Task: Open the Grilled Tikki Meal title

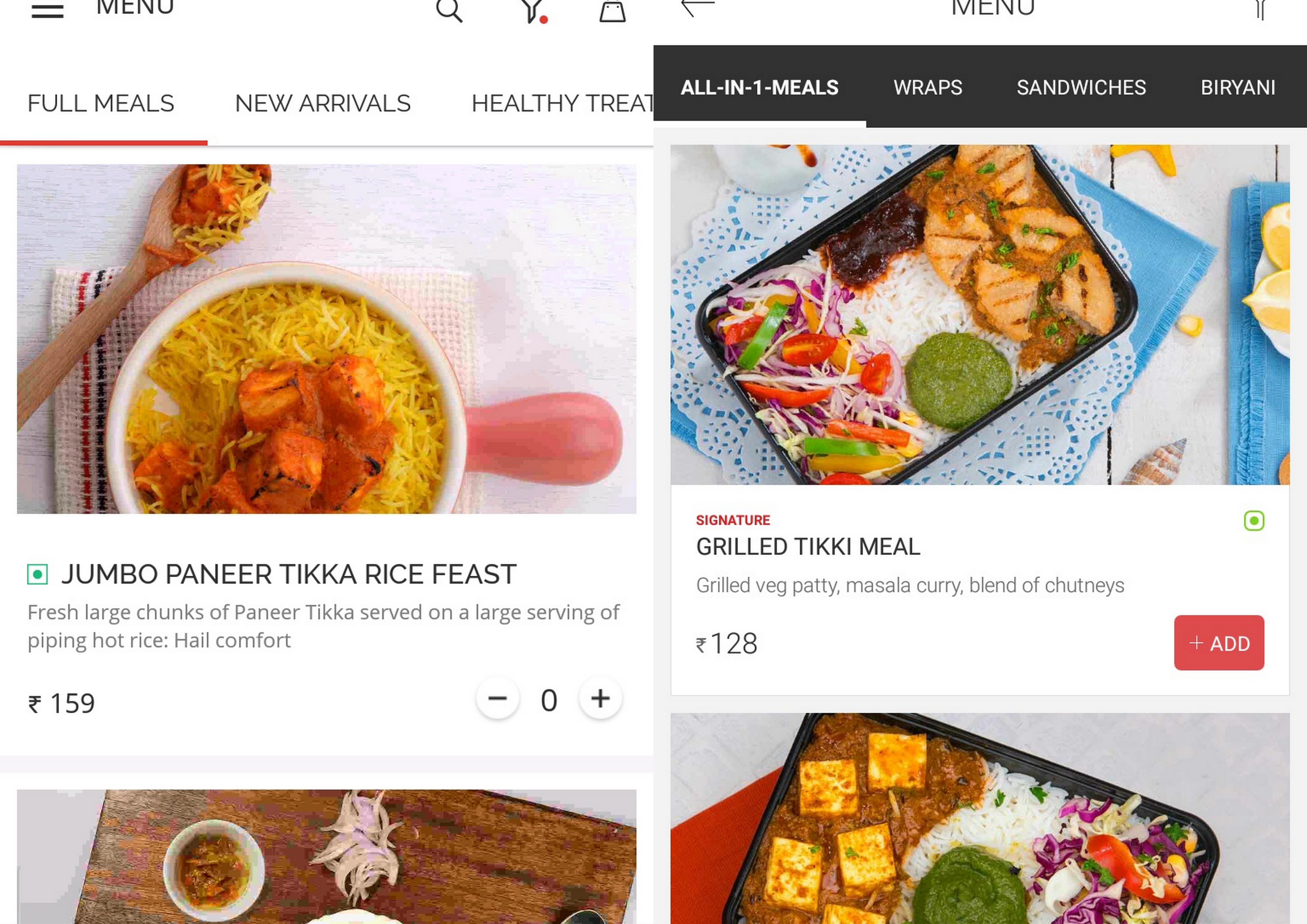Action: (x=808, y=547)
